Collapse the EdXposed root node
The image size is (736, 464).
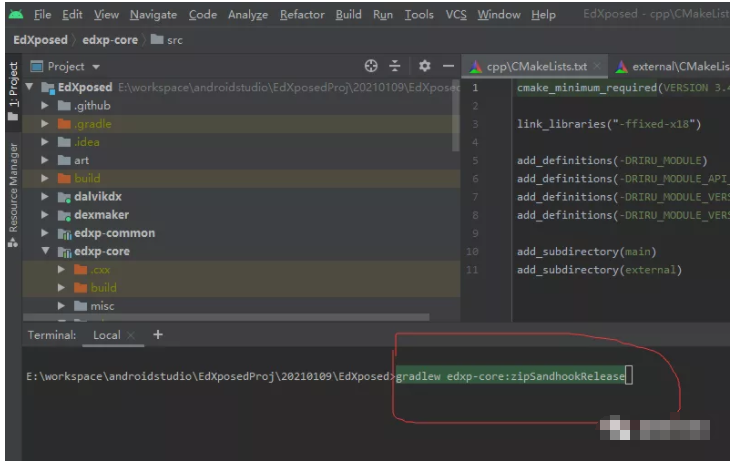(30, 87)
